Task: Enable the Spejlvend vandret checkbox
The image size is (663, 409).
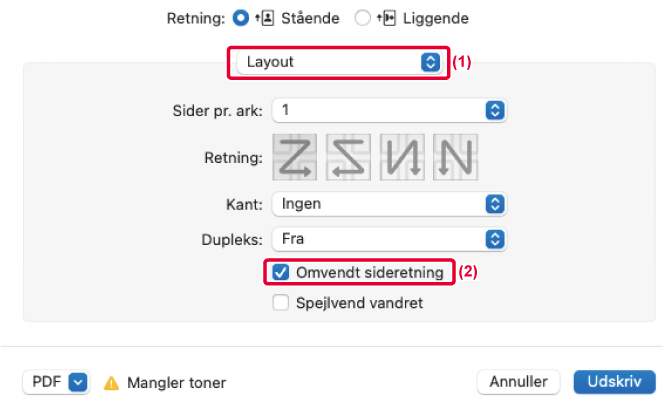Action: 281,302
